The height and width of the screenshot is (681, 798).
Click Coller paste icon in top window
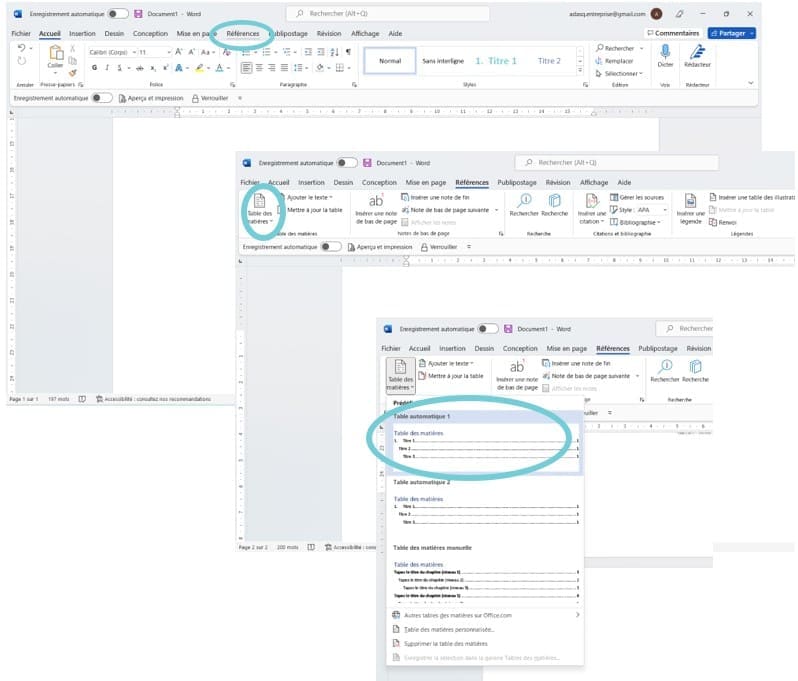[x=55, y=53]
